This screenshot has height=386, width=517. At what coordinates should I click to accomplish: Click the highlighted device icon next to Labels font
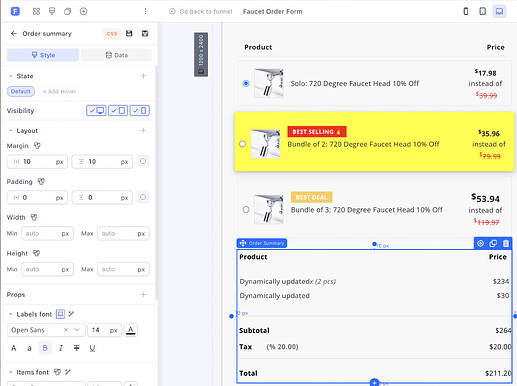(x=60, y=314)
